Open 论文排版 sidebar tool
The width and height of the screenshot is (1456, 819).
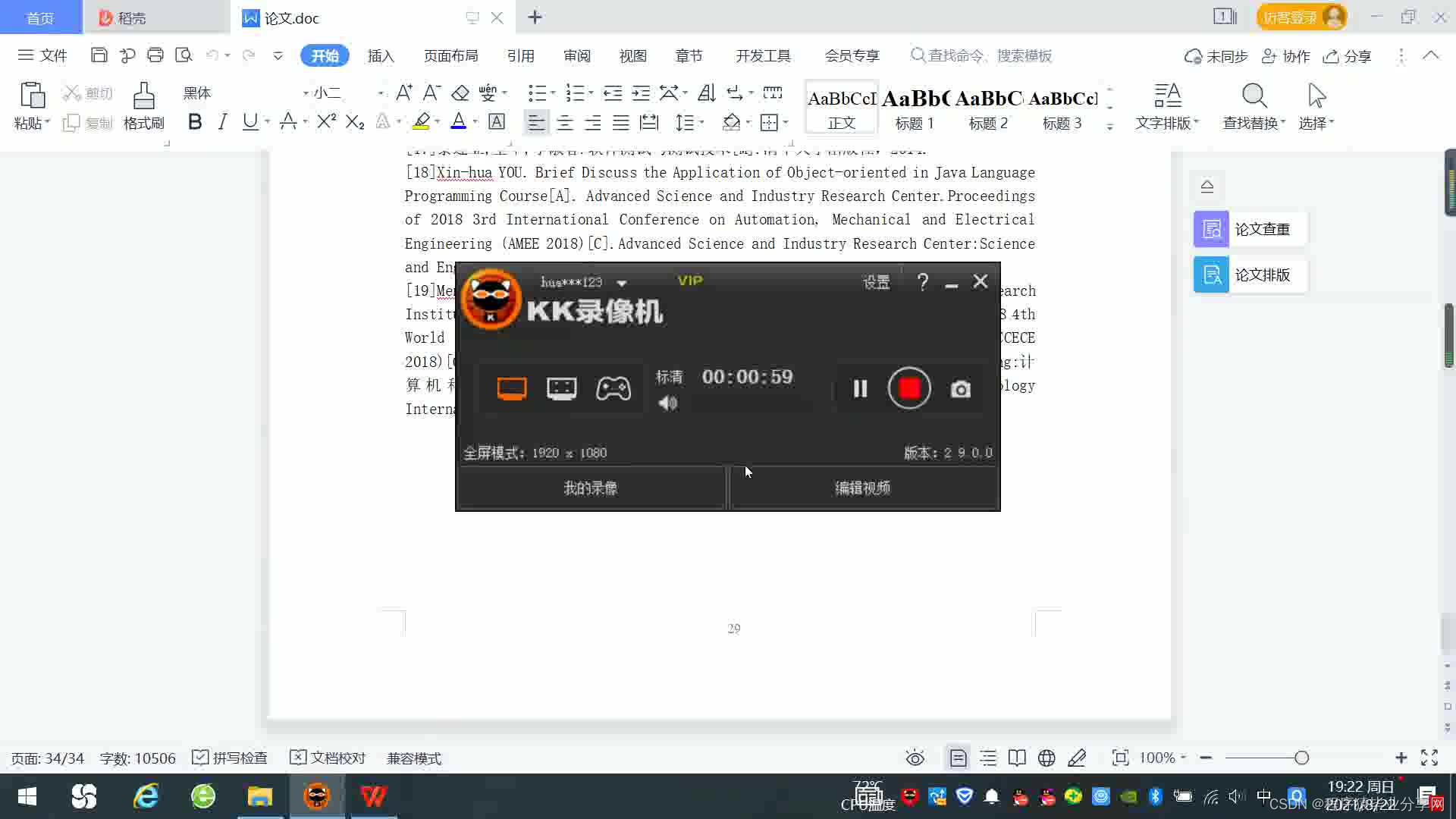click(1249, 275)
